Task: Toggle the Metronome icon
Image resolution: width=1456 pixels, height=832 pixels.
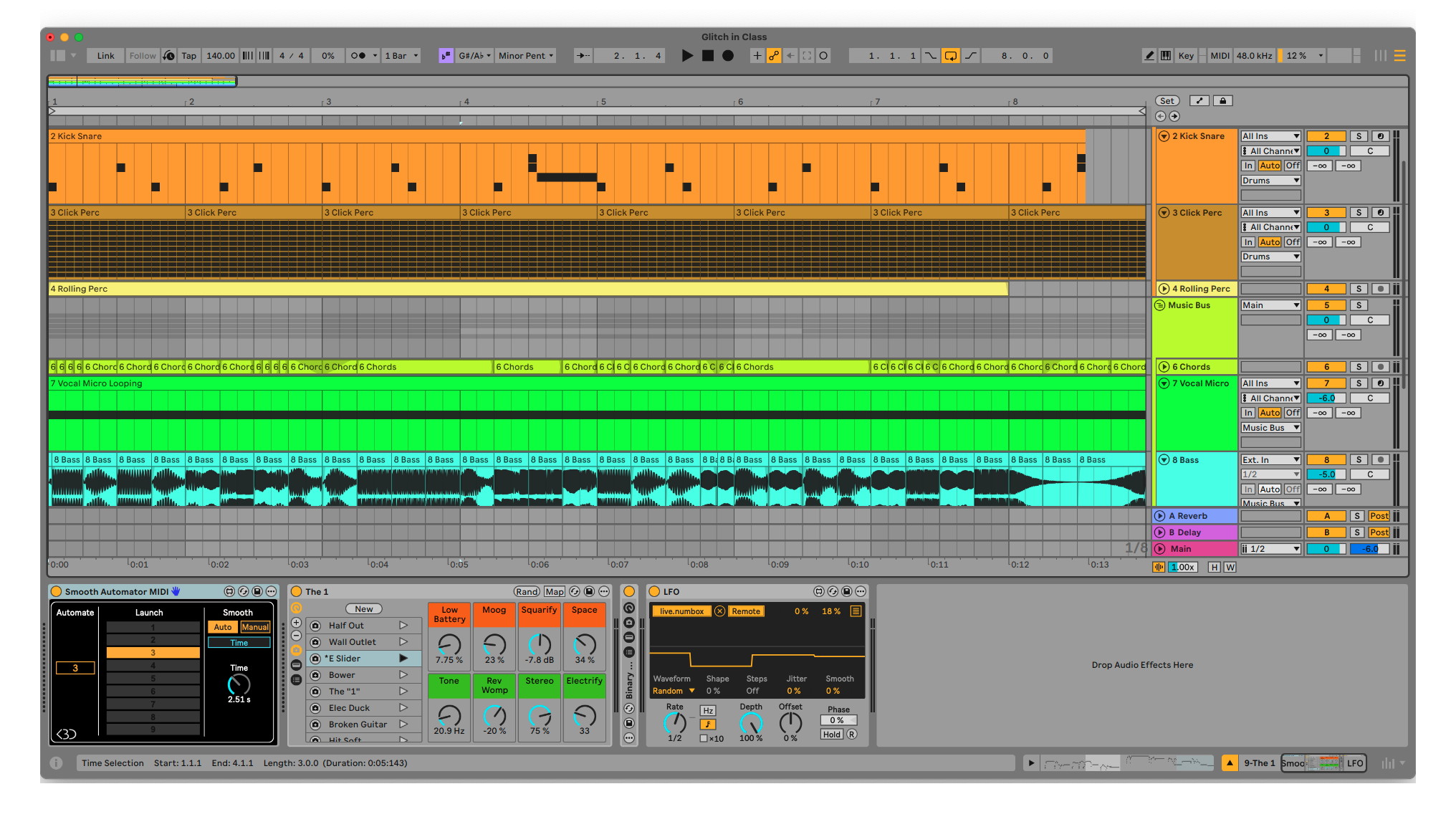Action: [358, 56]
